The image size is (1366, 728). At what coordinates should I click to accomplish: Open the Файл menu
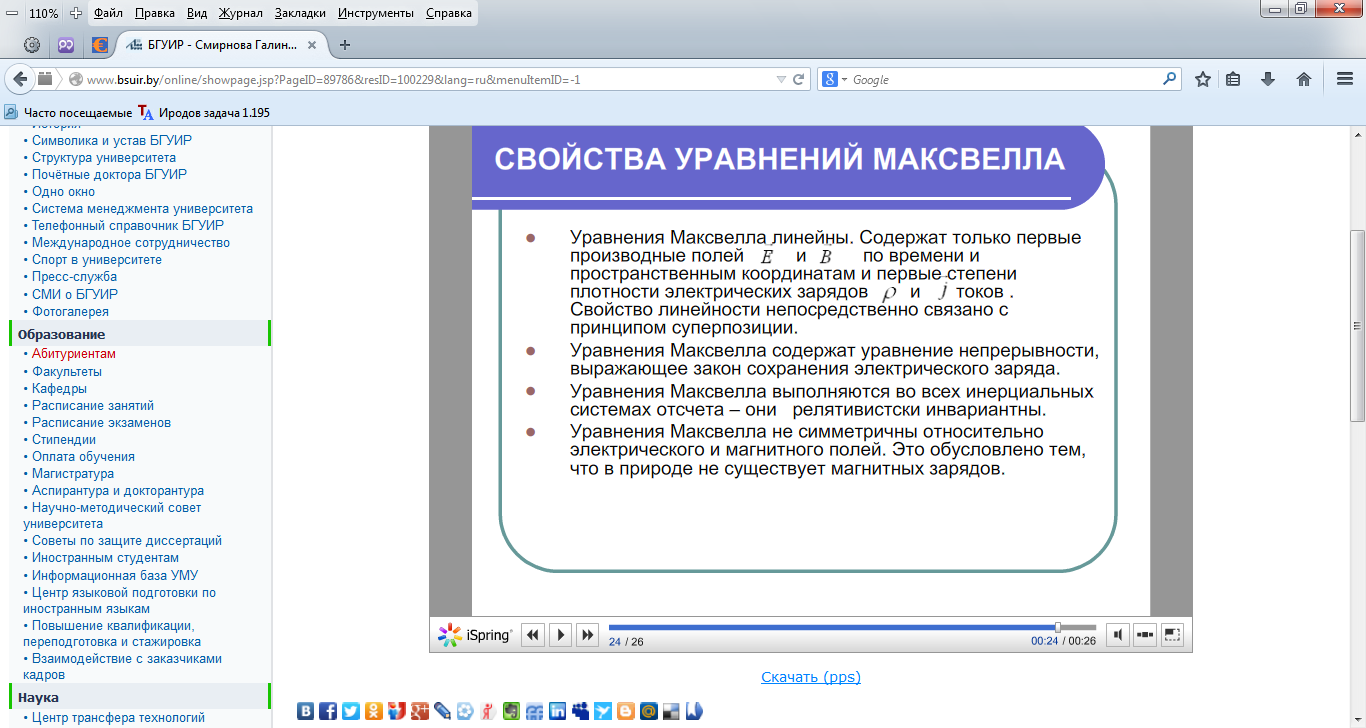(x=108, y=13)
